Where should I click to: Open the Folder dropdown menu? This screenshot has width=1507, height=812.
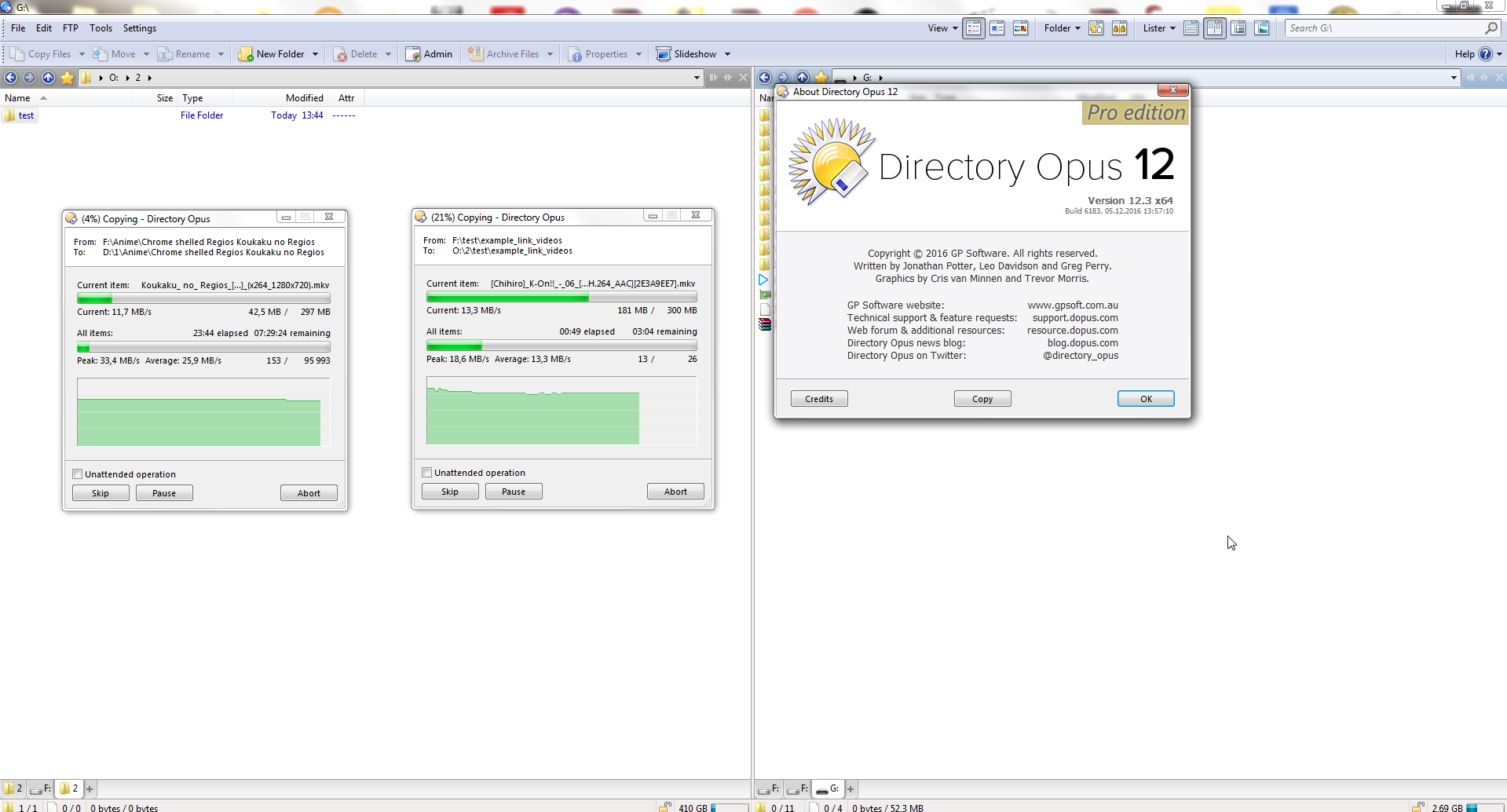1062,28
